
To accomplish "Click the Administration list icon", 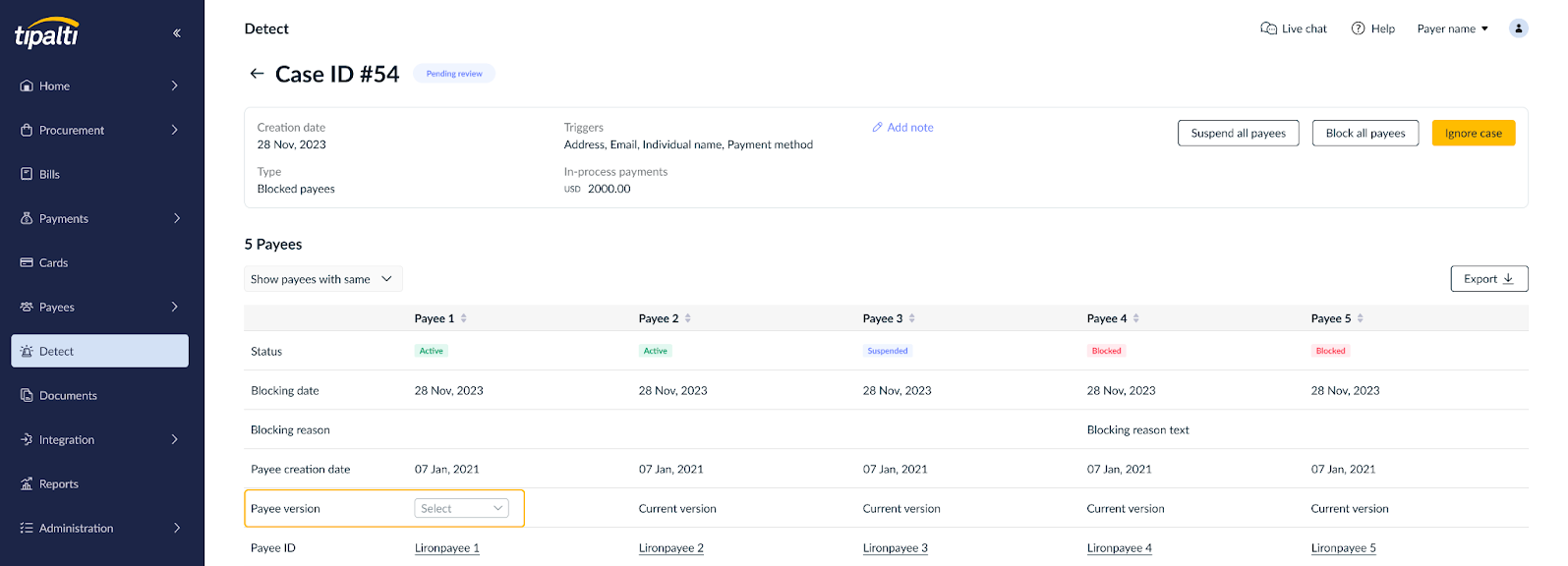I will point(27,528).
